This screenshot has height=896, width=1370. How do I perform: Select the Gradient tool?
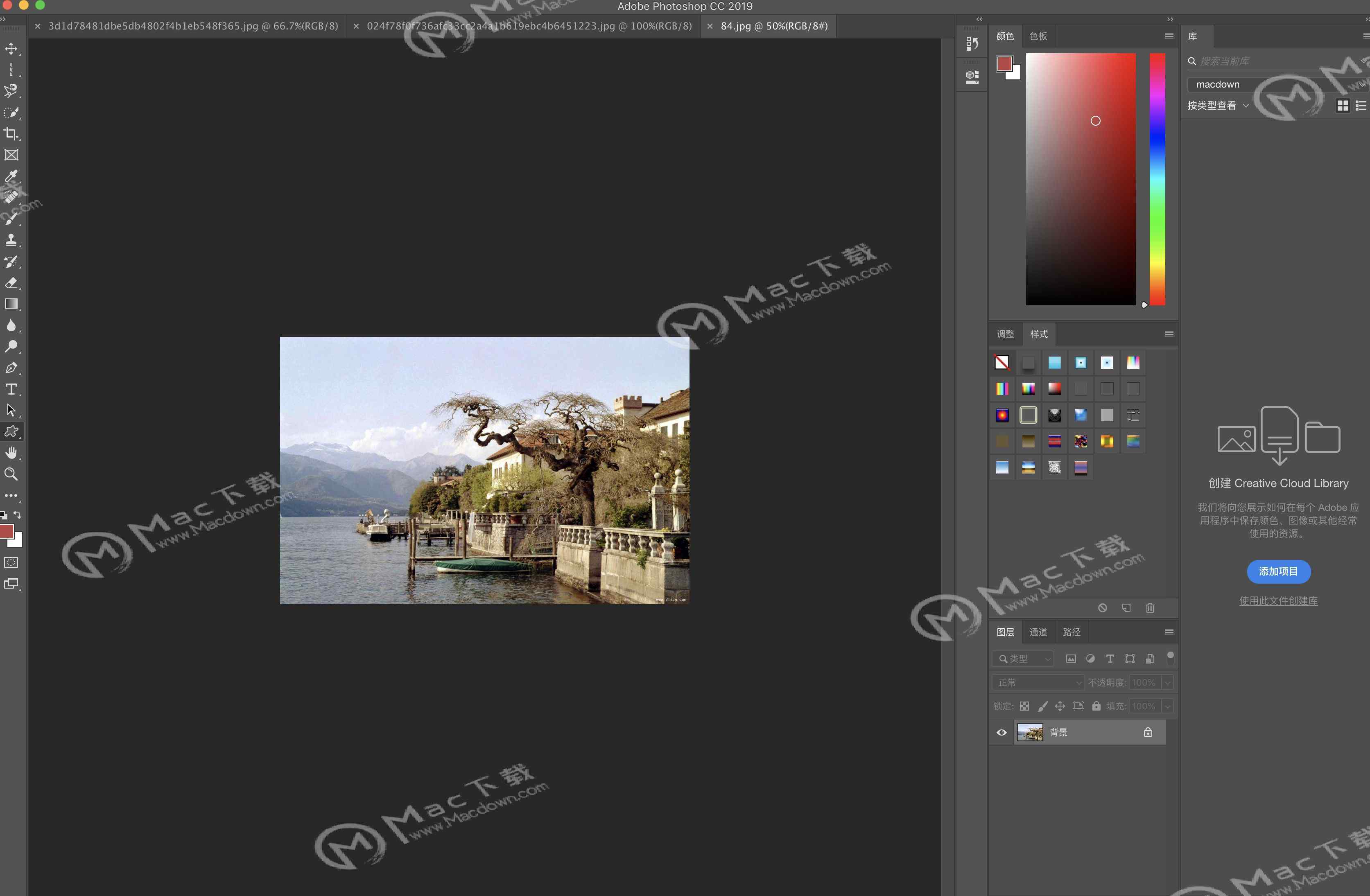11,304
